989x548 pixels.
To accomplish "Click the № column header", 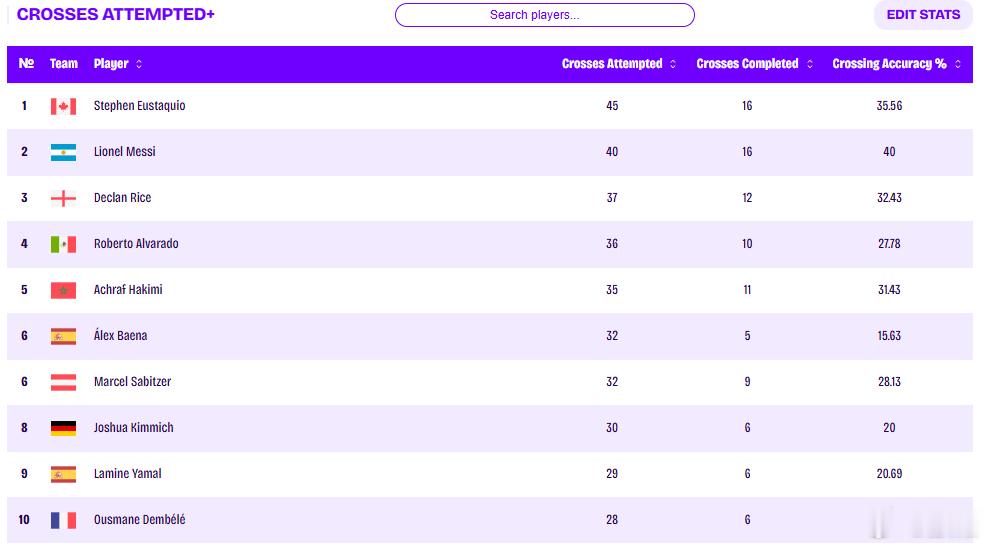I will pos(26,63).
